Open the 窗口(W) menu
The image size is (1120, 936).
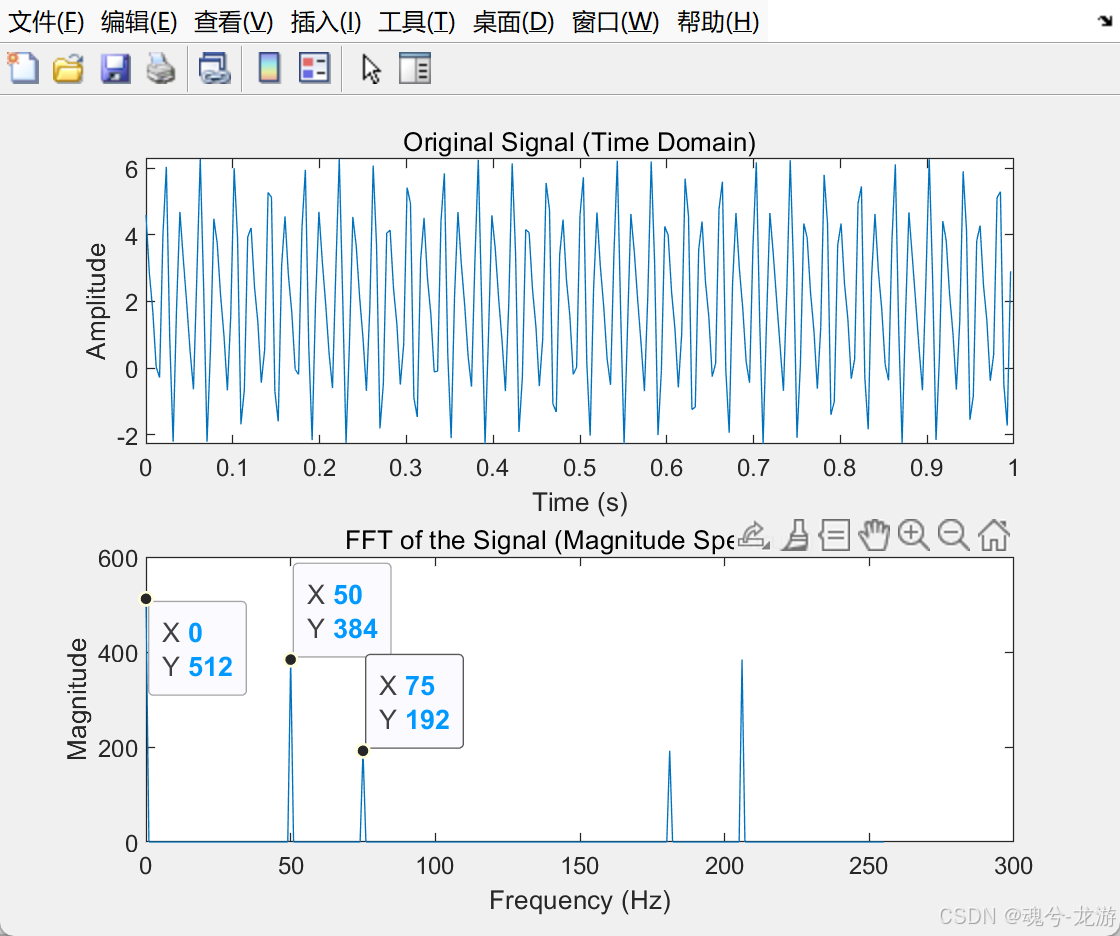[615, 22]
